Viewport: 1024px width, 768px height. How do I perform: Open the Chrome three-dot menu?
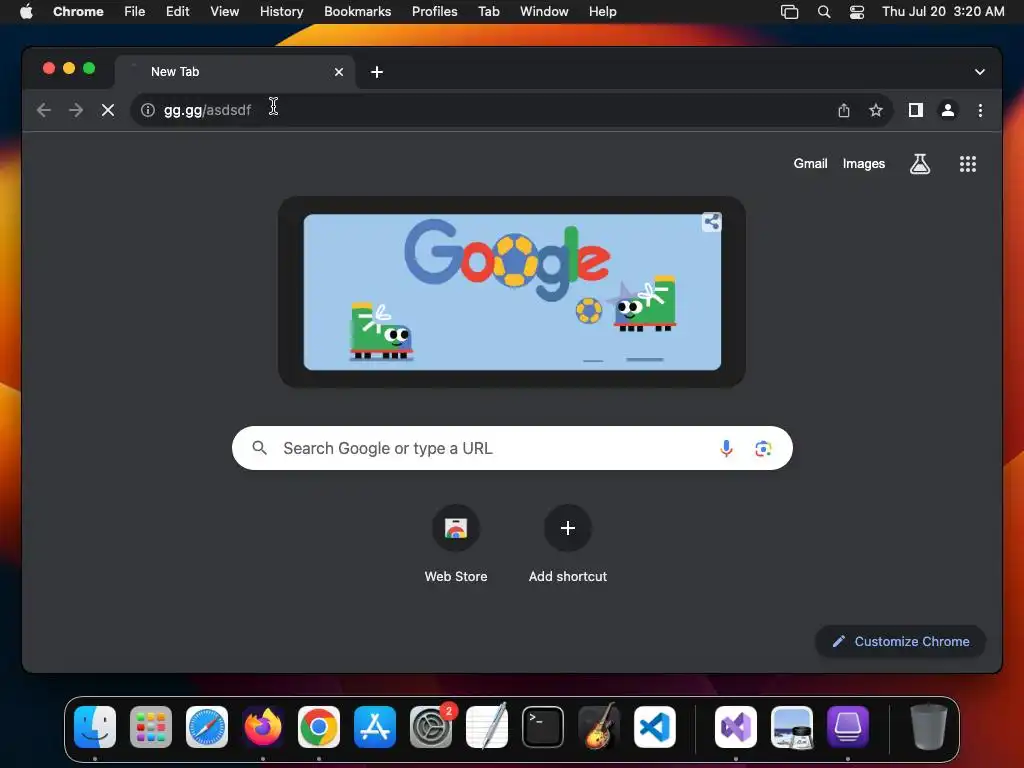point(980,110)
